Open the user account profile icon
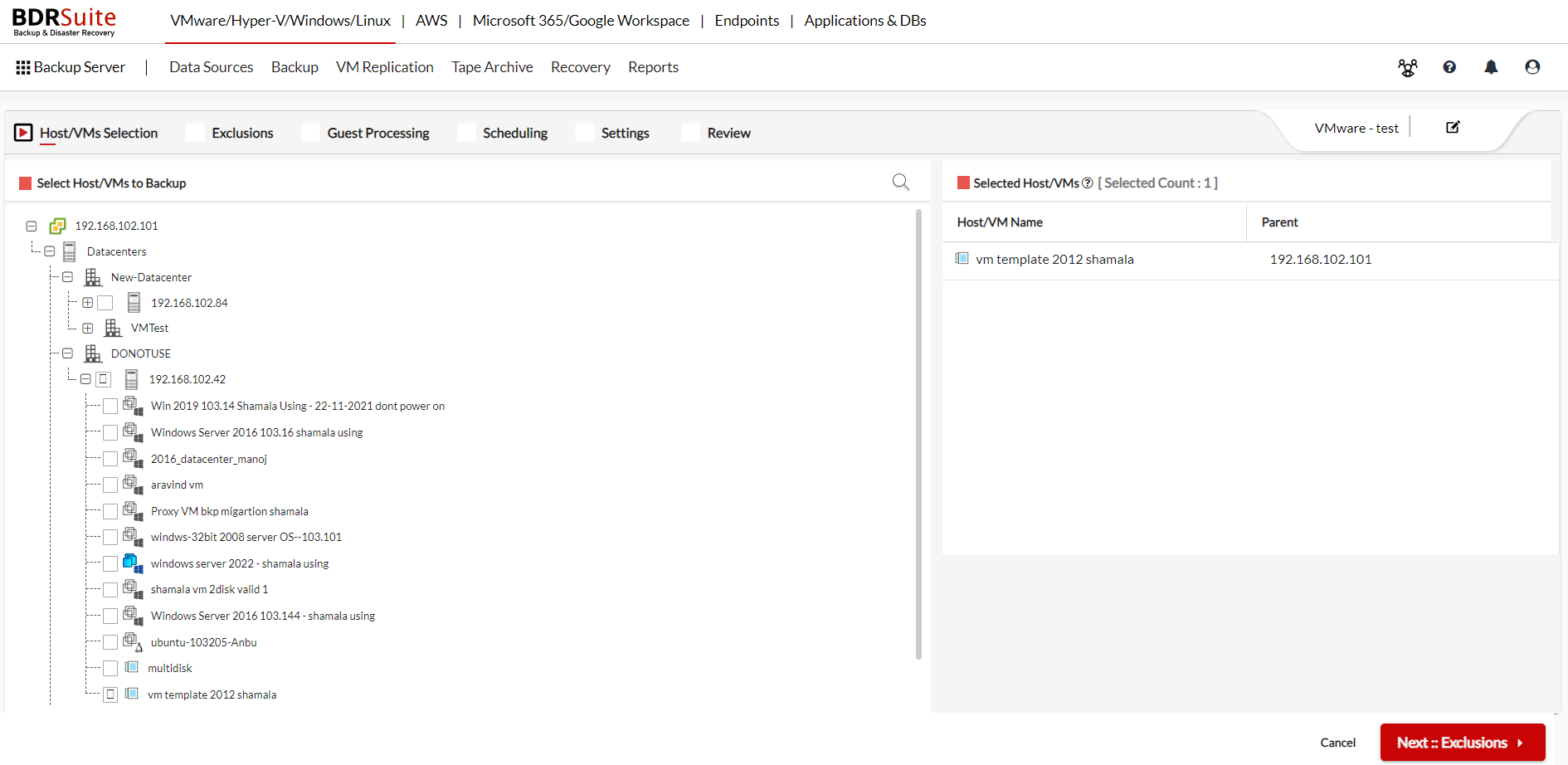Image resolution: width=1568 pixels, height=765 pixels. 1532,67
